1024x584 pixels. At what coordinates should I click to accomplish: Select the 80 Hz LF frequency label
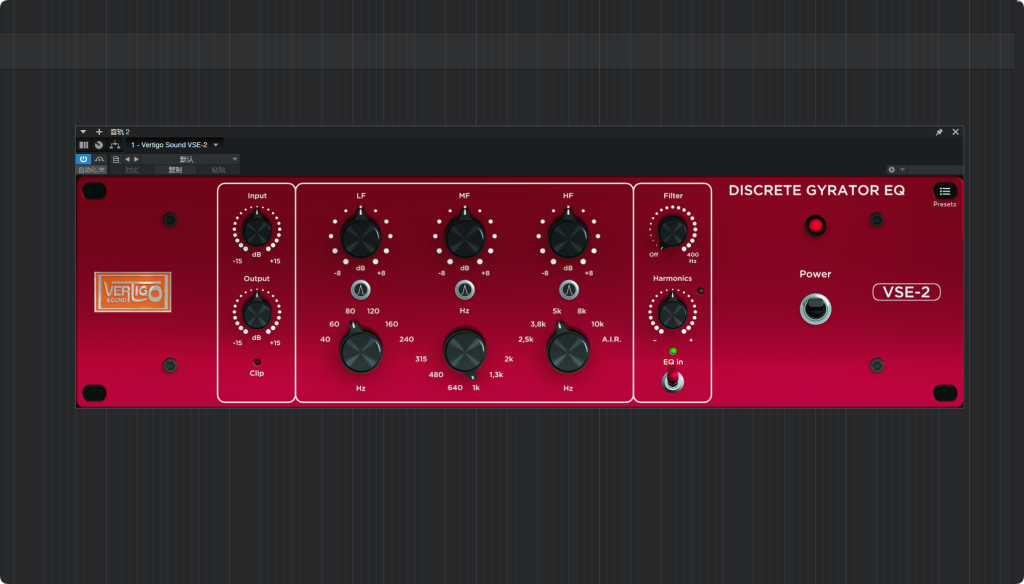pos(350,311)
